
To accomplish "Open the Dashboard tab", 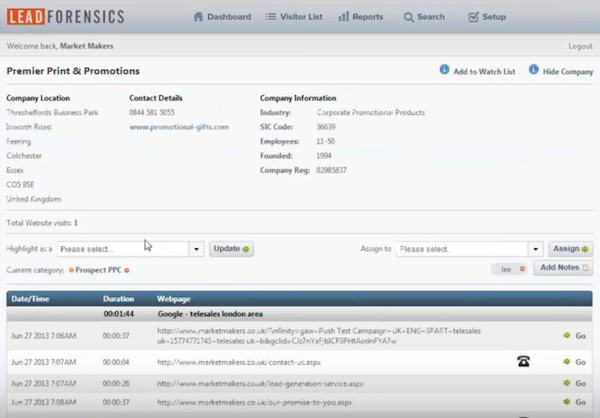I will tap(222, 17).
